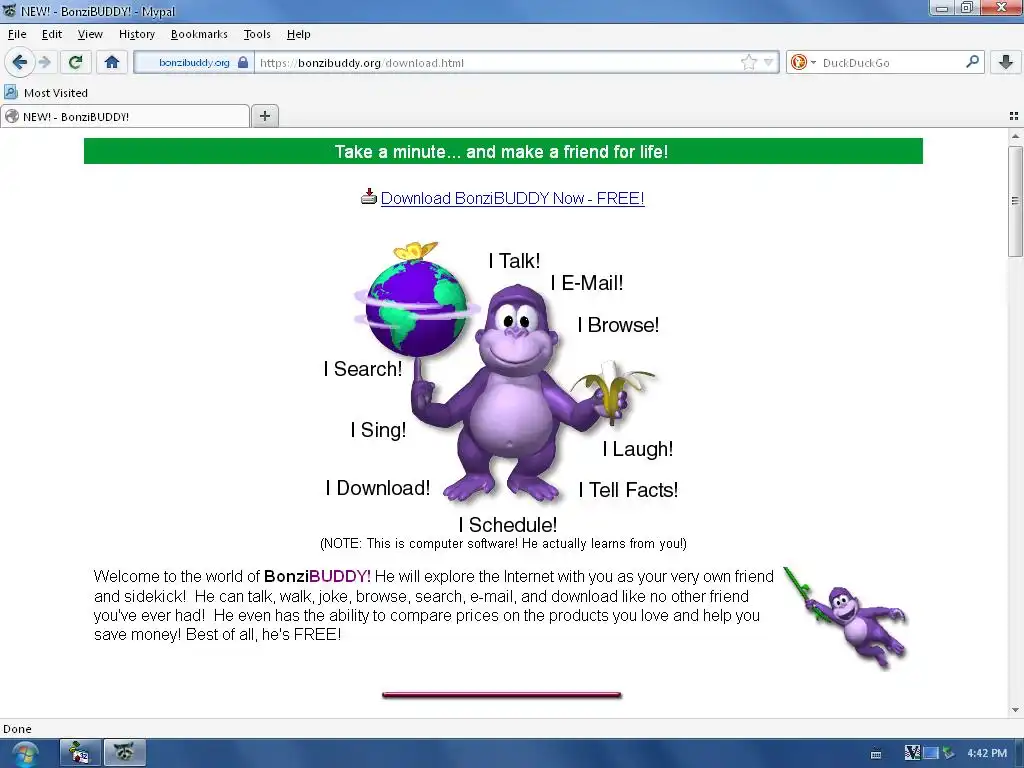Click the download disk icon beside link
Viewport: 1024px width, 768px height.
tap(369, 197)
